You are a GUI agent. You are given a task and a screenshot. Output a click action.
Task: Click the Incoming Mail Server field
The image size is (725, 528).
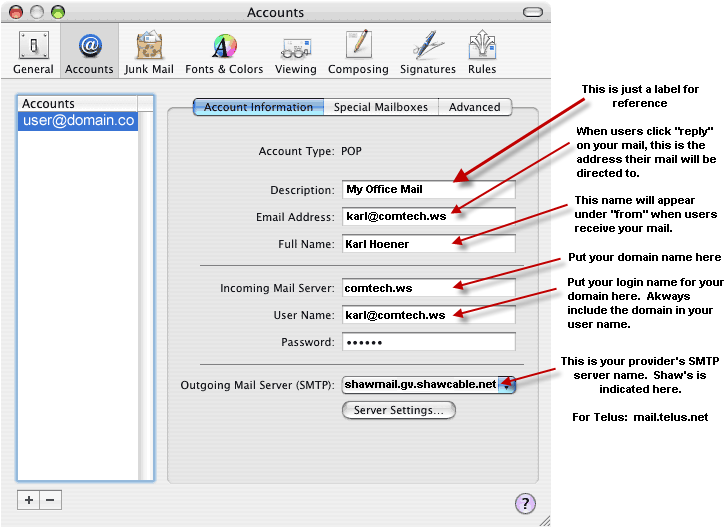(428, 288)
